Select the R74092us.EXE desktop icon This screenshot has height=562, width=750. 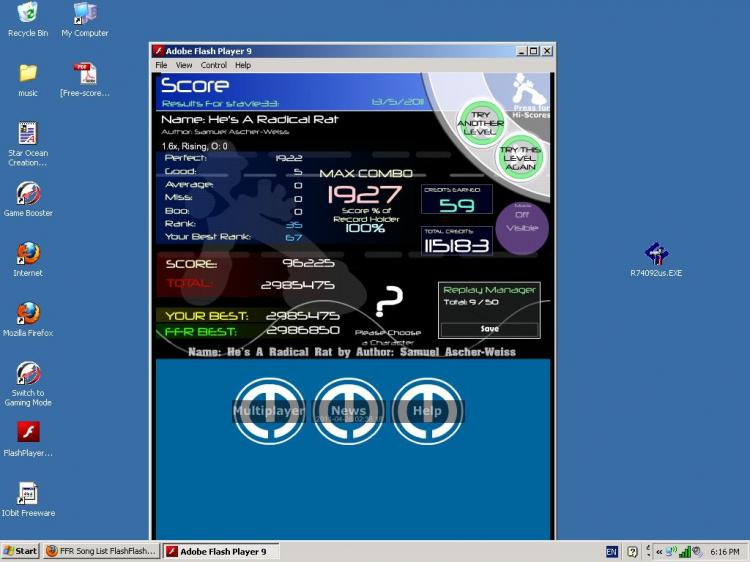coord(656,260)
